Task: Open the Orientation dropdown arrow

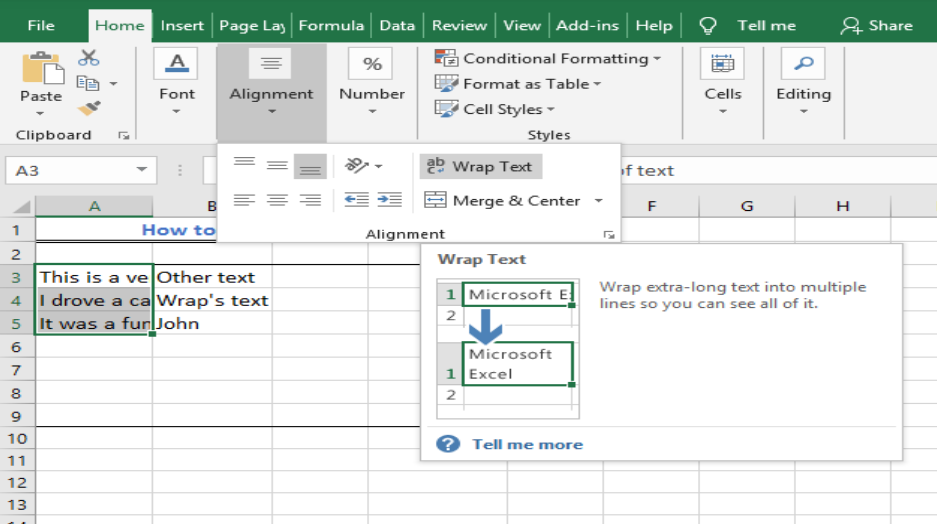Action: (379, 166)
